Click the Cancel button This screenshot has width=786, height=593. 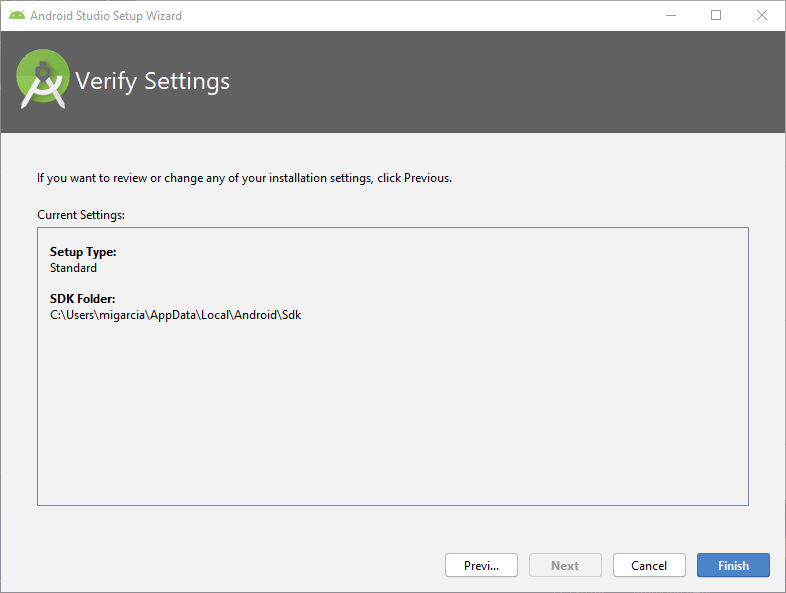(x=649, y=565)
